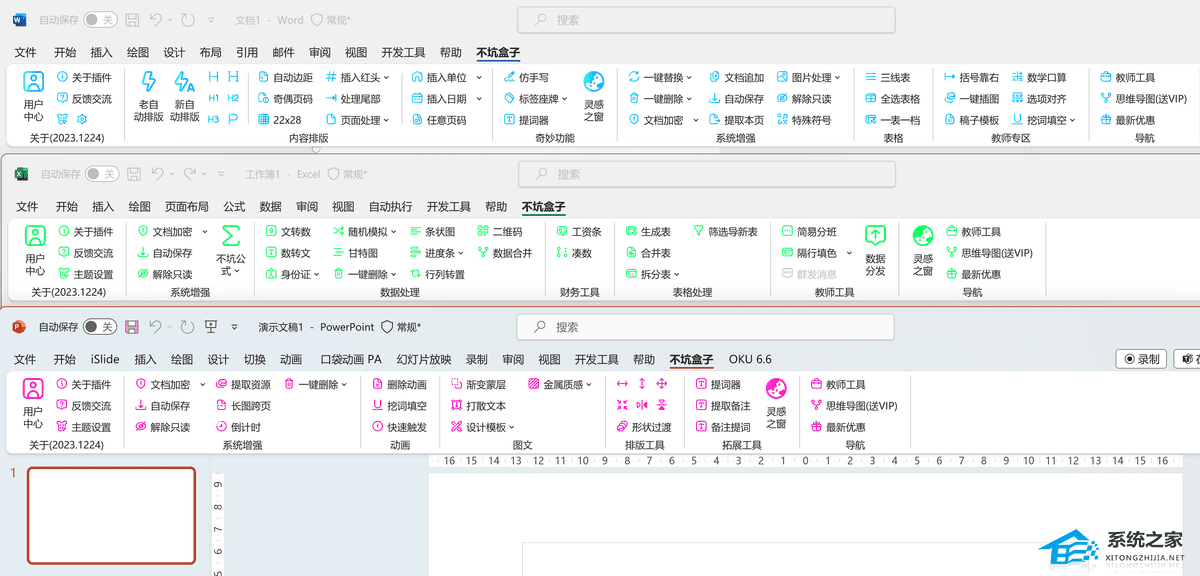Click 处理尾部 in Word ribbon
Viewport: 1200px width, 576px height.
coord(353,98)
